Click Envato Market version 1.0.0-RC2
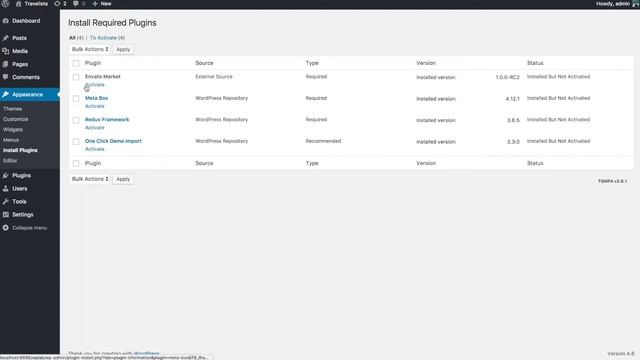 pyautogui.click(x=507, y=78)
